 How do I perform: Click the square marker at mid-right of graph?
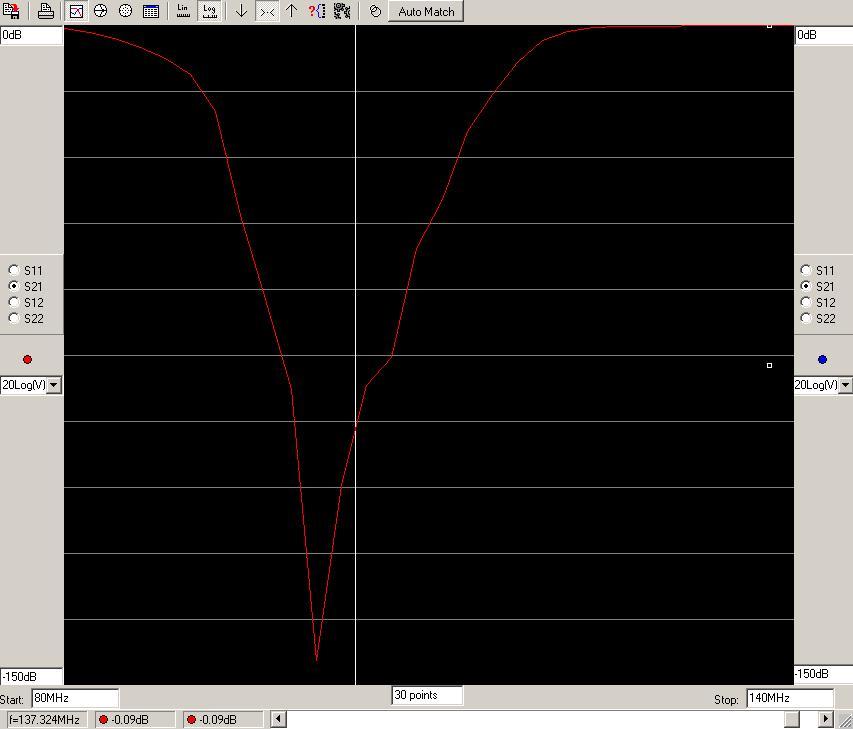769,366
